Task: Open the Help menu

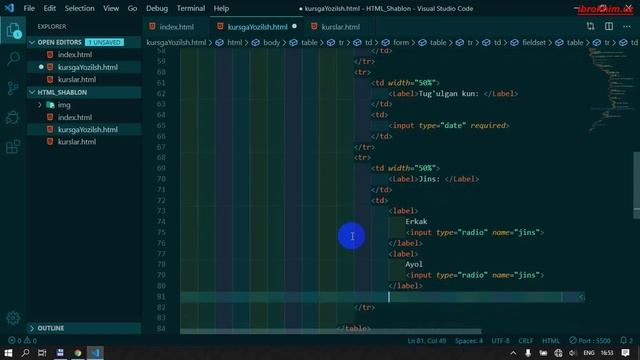Action: 221,8
